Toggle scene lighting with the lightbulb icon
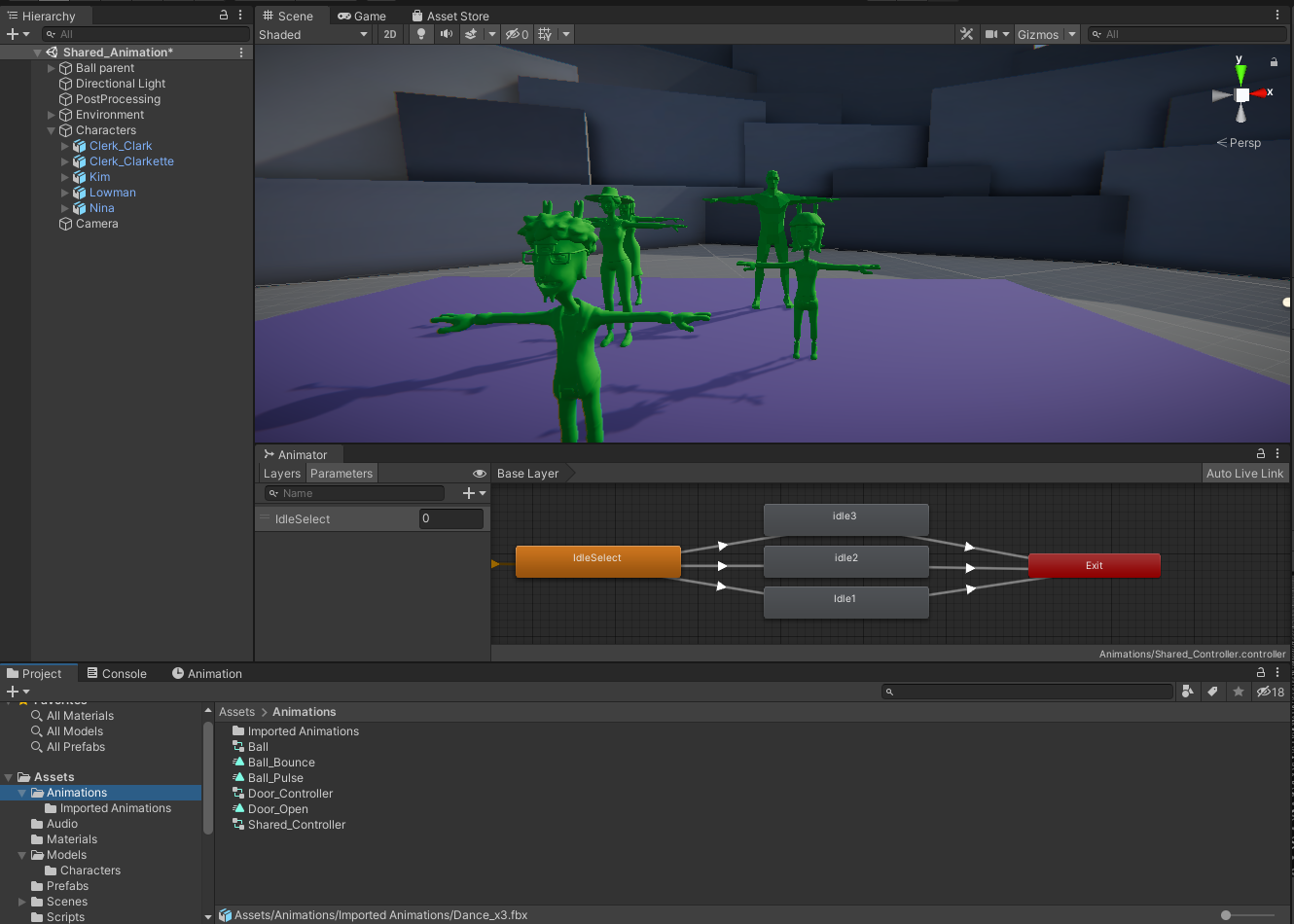The width and height of the screenshot is (1294, 924). click(x=420, y=34)
